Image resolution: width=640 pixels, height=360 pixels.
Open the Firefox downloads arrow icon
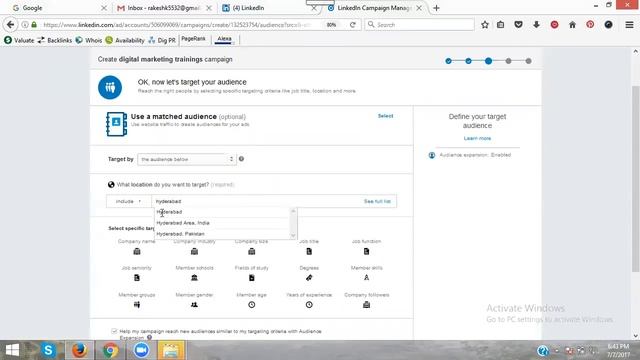536,24
